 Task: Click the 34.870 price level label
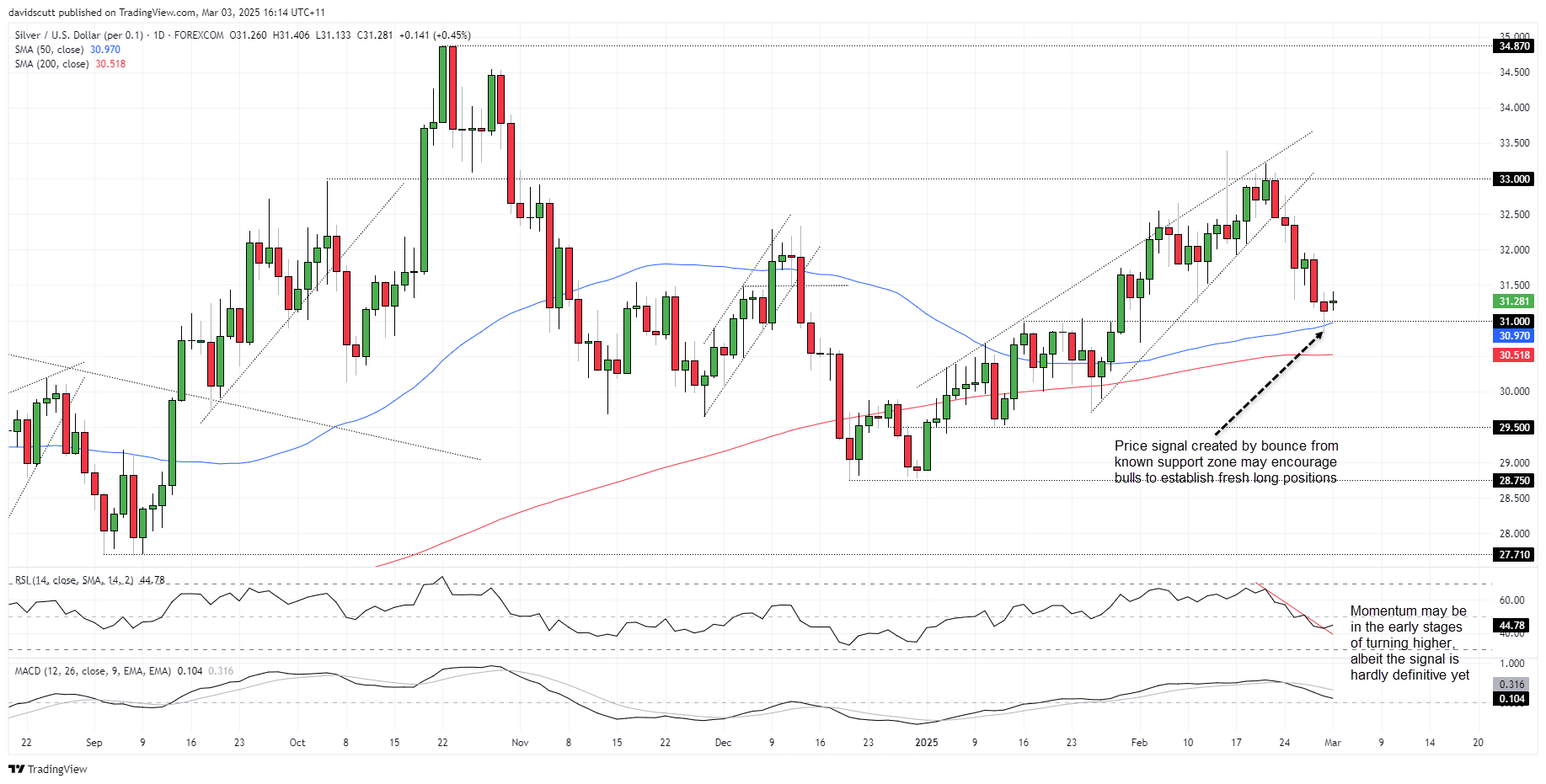(x=1514, y=46)
